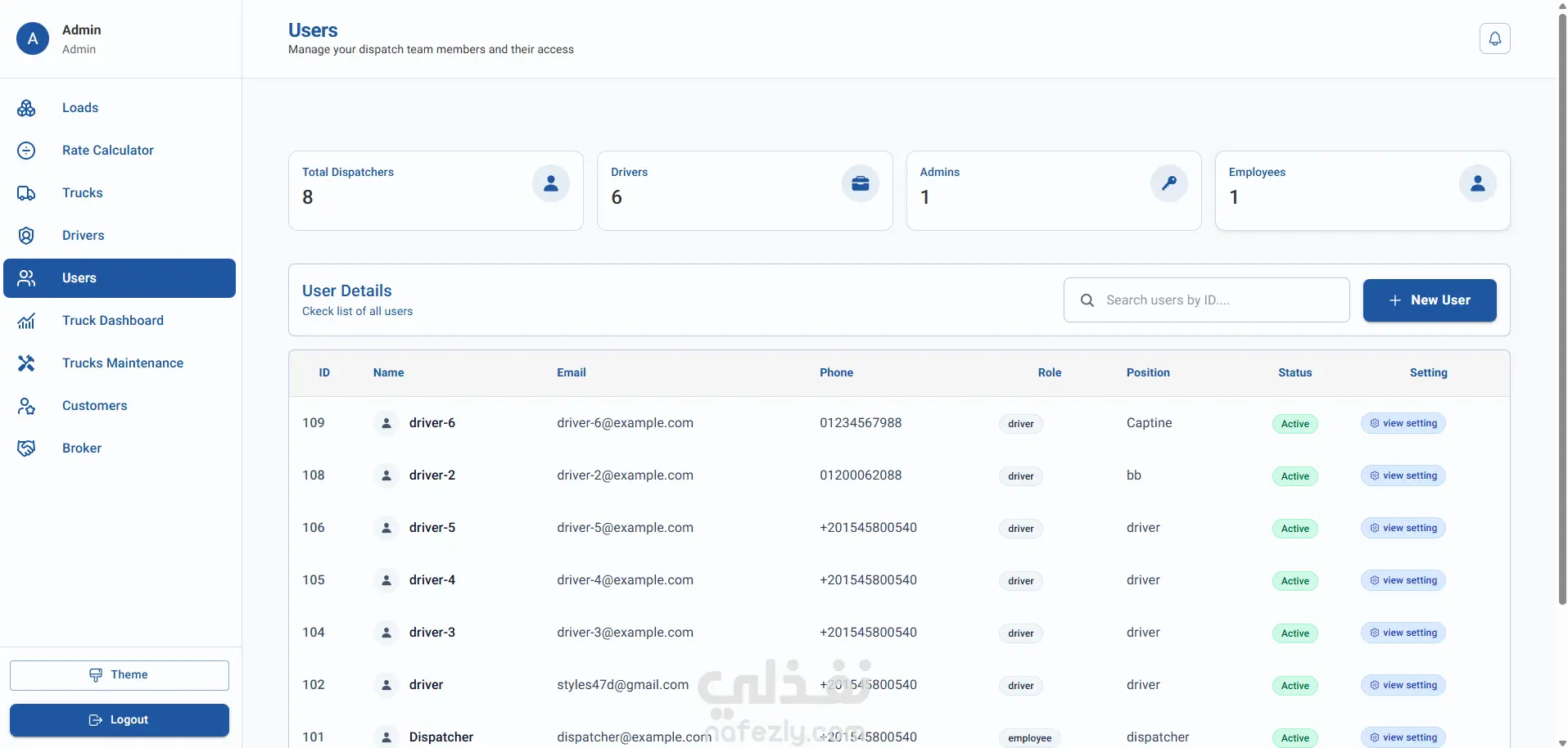Screen dimensions: 1568x748
Task: Click the Employees card person icon
Action: point(1478,183)
